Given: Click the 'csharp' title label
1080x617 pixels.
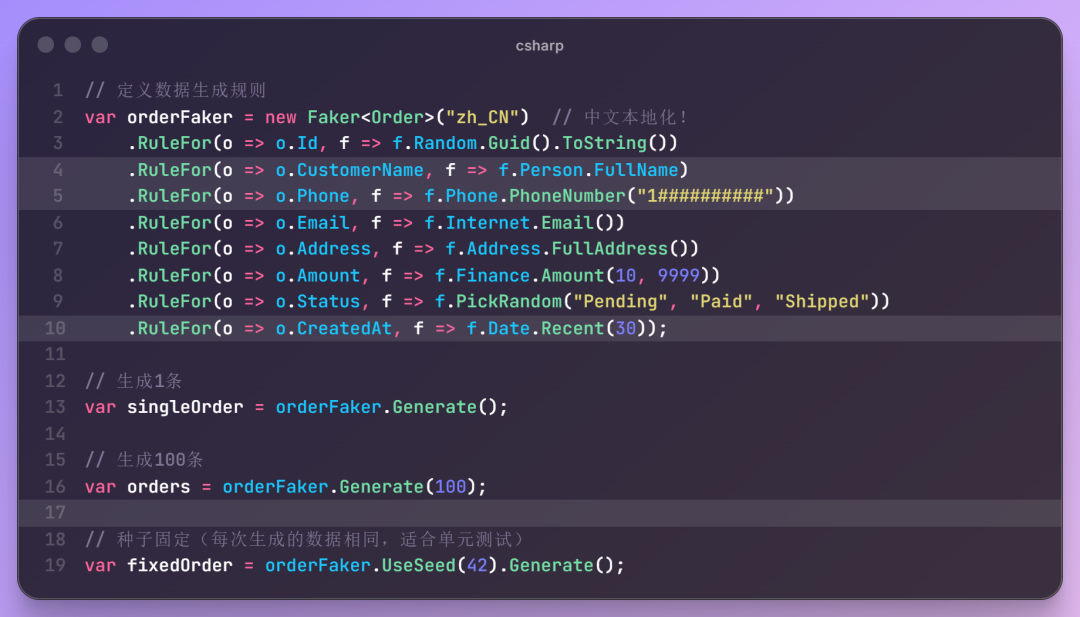Looking at the screenshot, I should click(539, 45).
